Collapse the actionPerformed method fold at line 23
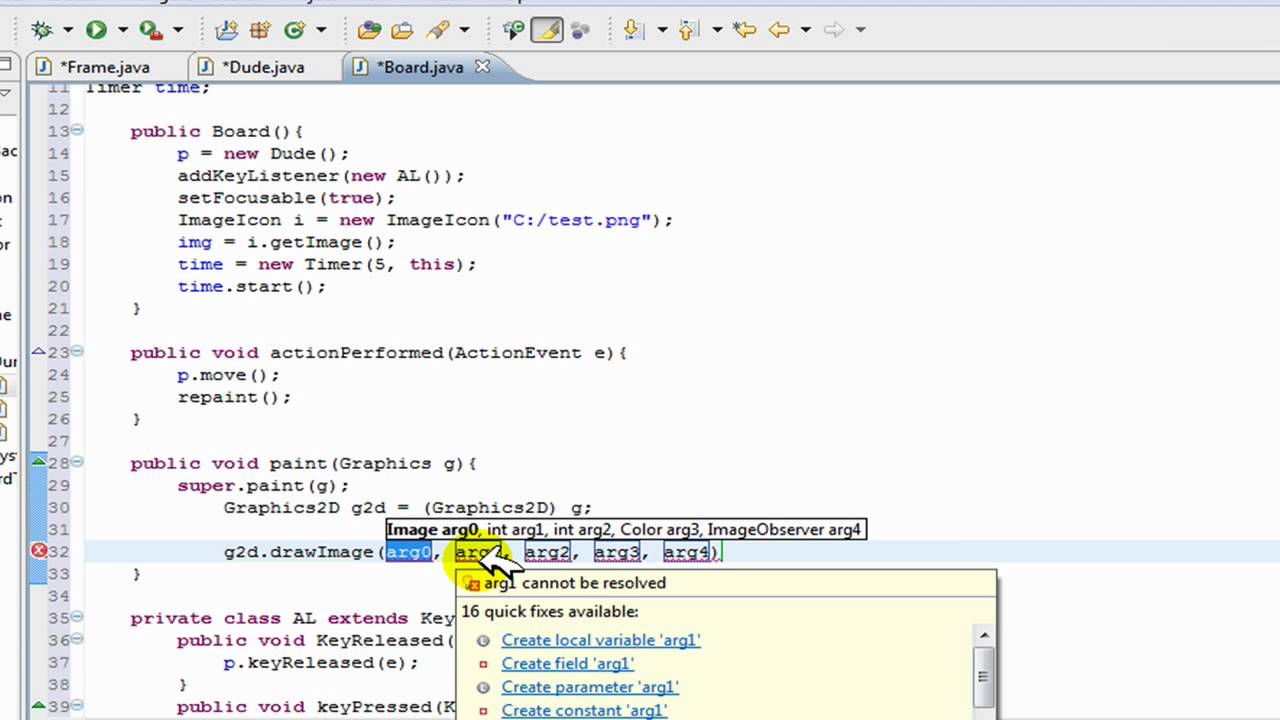This screenshot has width=1280, height=720. pos(78,352)
